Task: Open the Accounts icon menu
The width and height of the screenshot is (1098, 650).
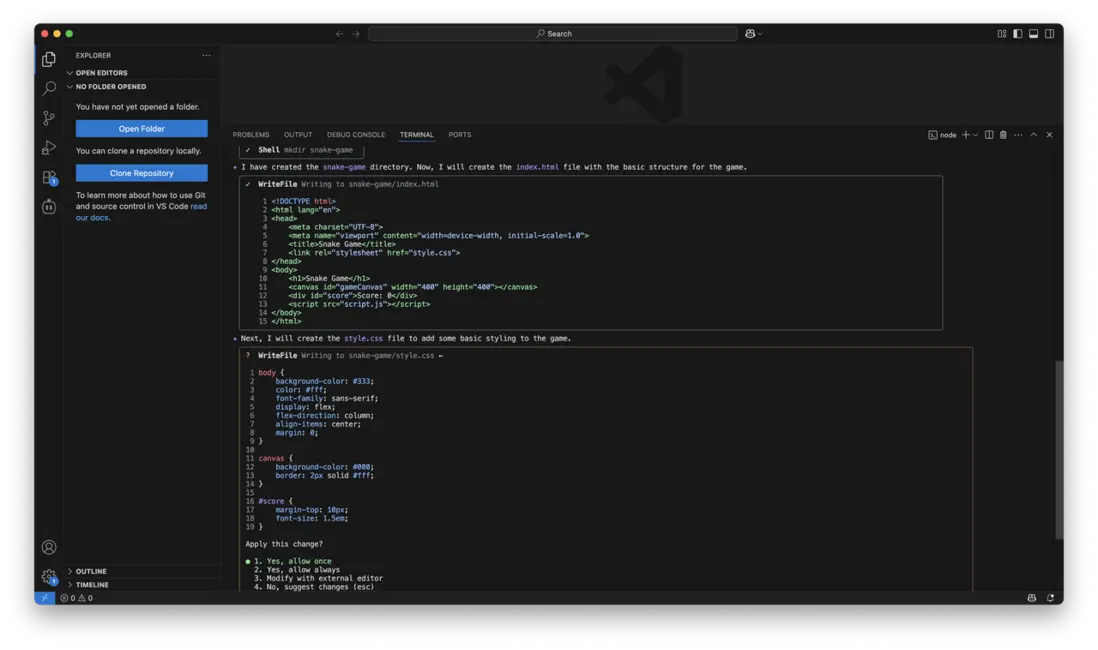Action: click(x=48, y=547)
